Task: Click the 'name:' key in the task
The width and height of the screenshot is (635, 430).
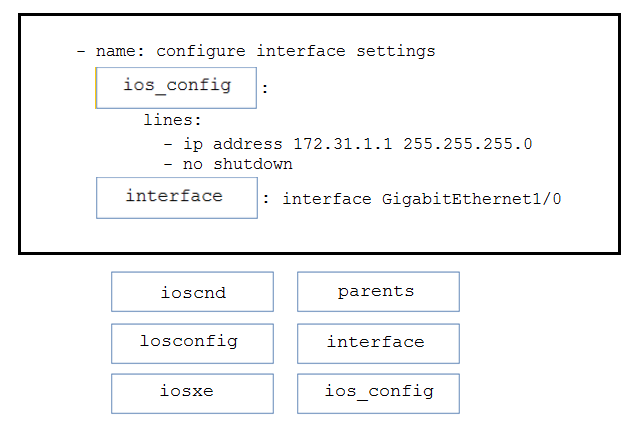Action: point(120,51)
